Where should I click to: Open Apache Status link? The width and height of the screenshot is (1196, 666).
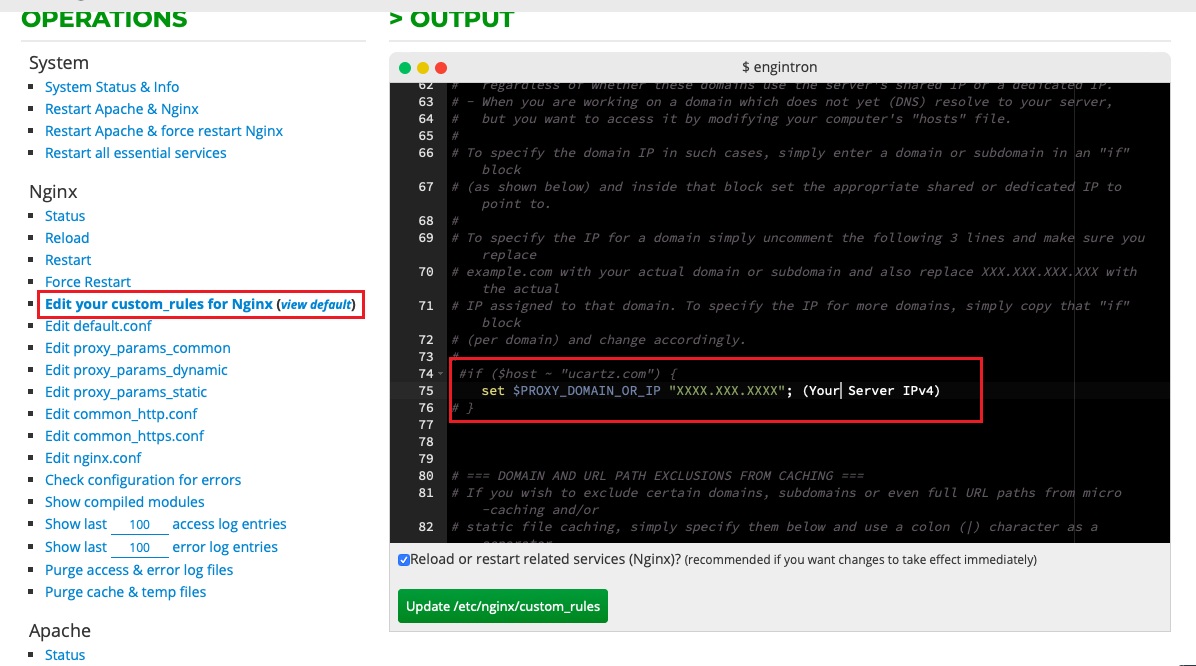pos(65,655)
